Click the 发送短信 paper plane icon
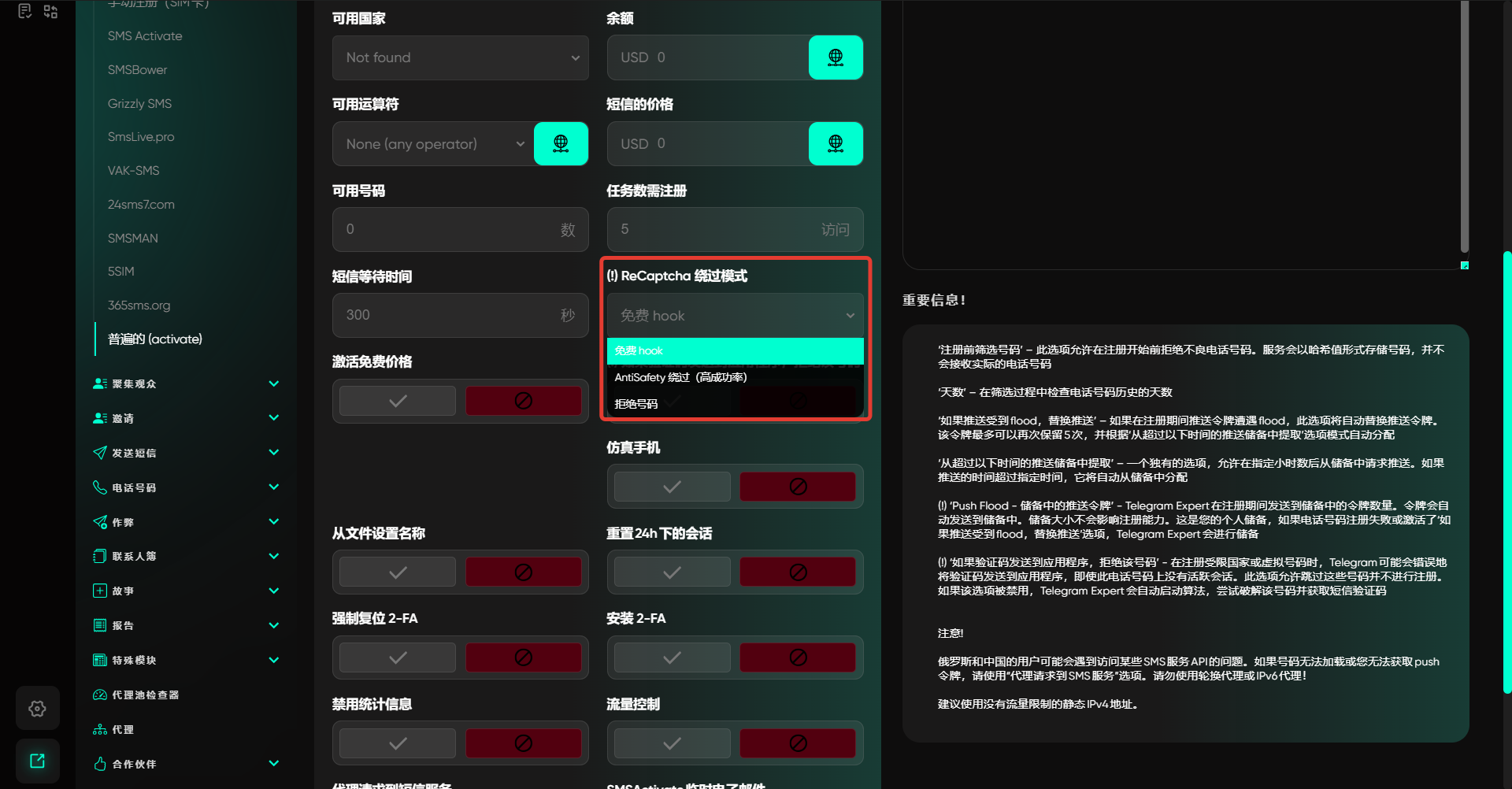1512x789 pixels. pyautogui.click(x=100, y=453)
